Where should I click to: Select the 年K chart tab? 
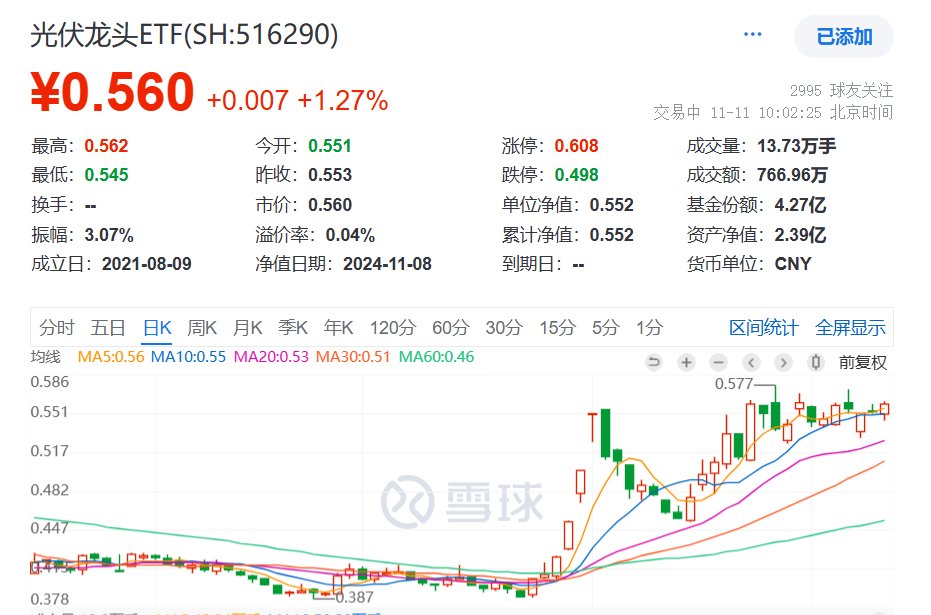338,328
